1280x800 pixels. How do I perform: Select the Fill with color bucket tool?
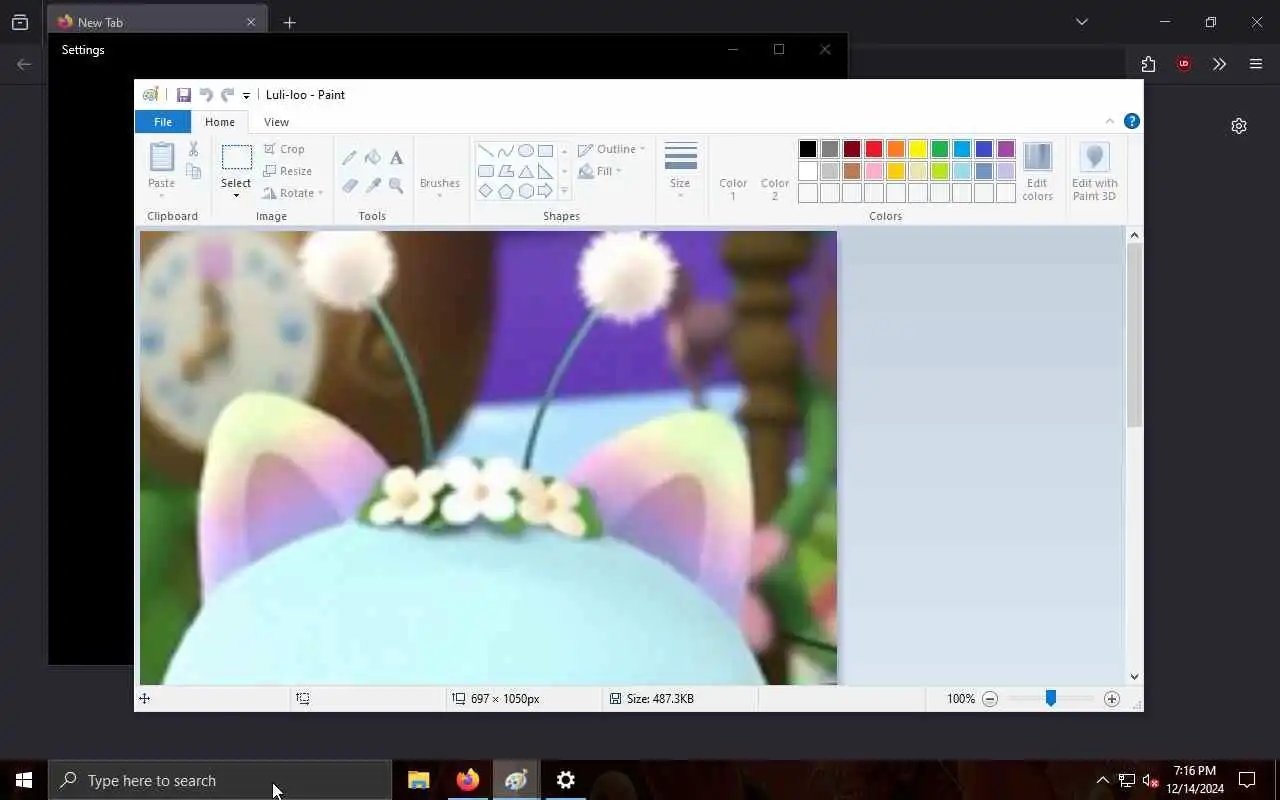[372, 158]
